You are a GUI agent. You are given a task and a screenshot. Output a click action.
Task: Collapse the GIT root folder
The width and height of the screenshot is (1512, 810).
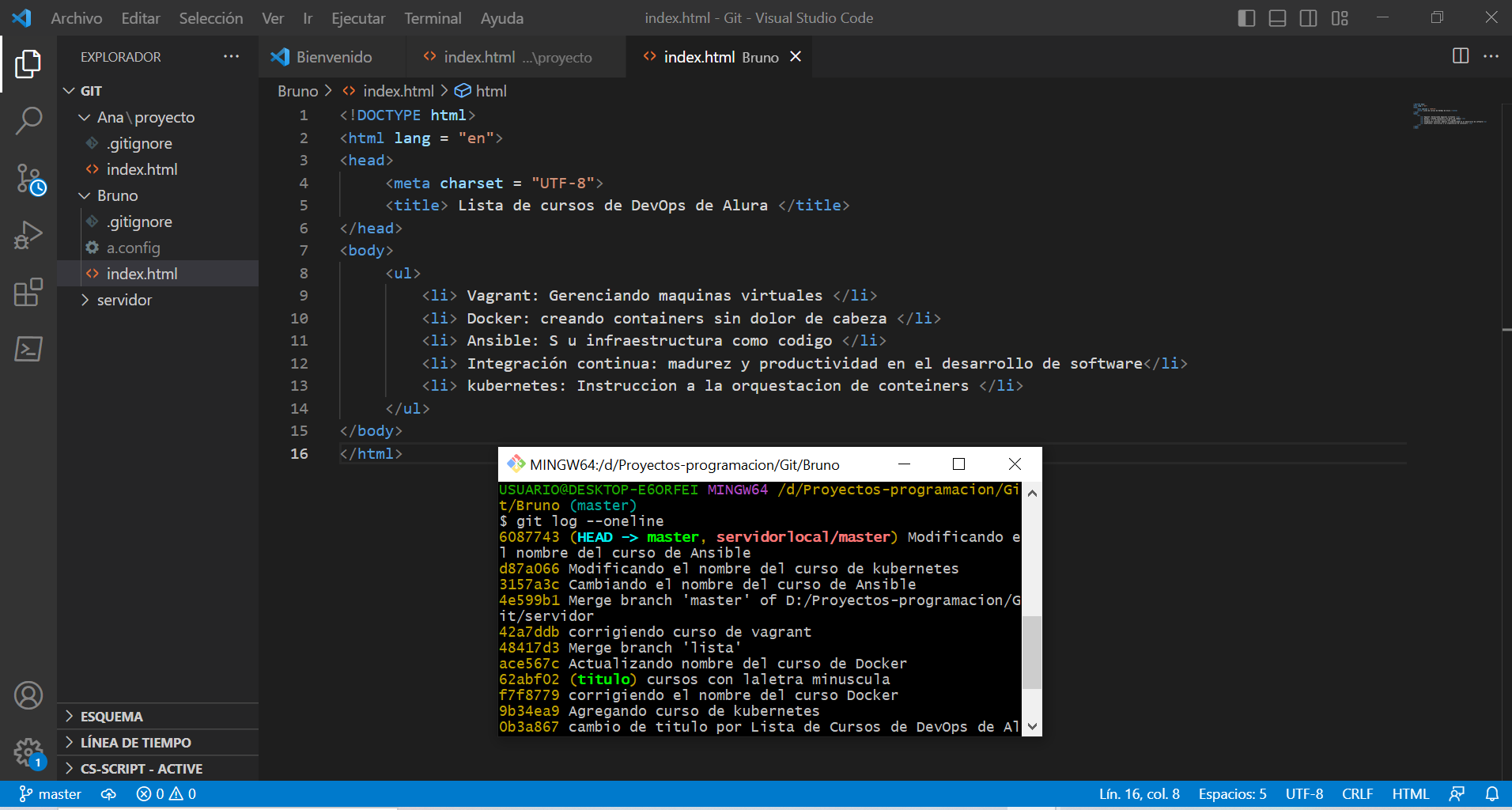tap(158, 91)
